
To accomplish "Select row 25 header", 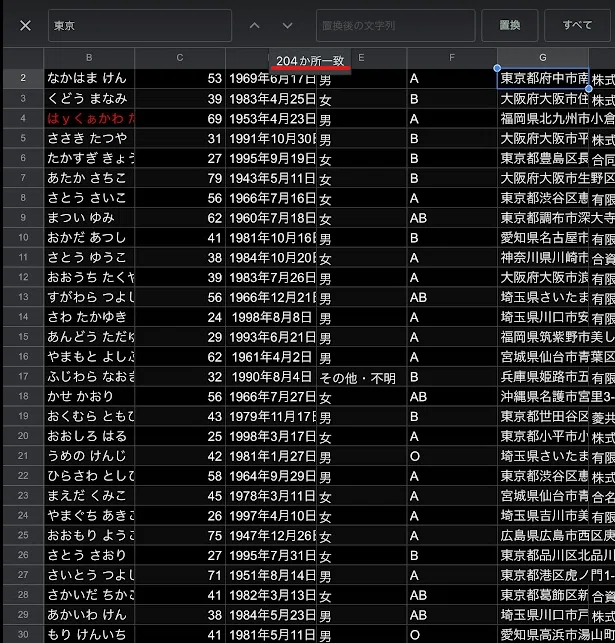I will coord(23,535).
